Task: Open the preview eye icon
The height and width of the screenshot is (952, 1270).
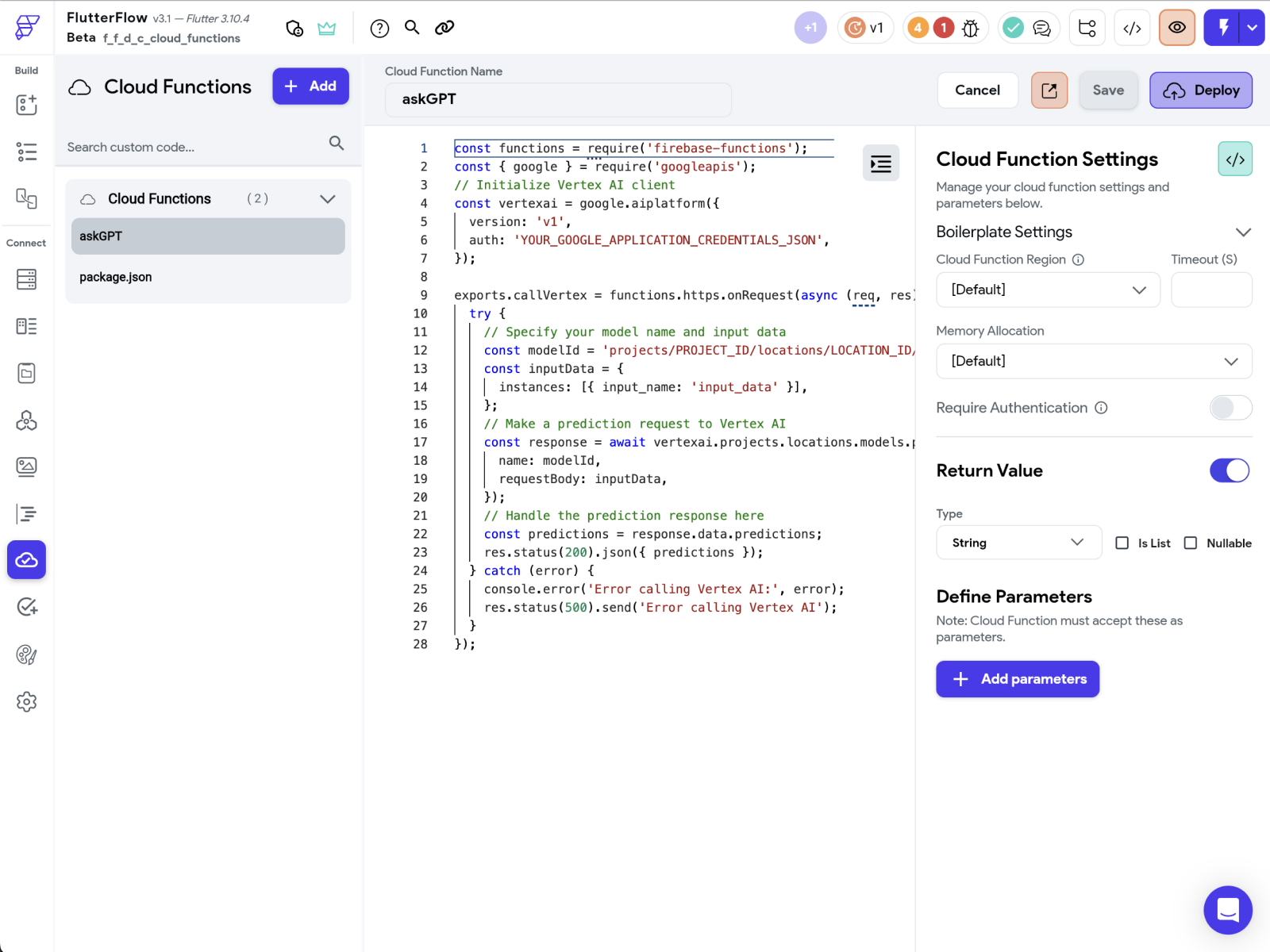Action: 1176,28
